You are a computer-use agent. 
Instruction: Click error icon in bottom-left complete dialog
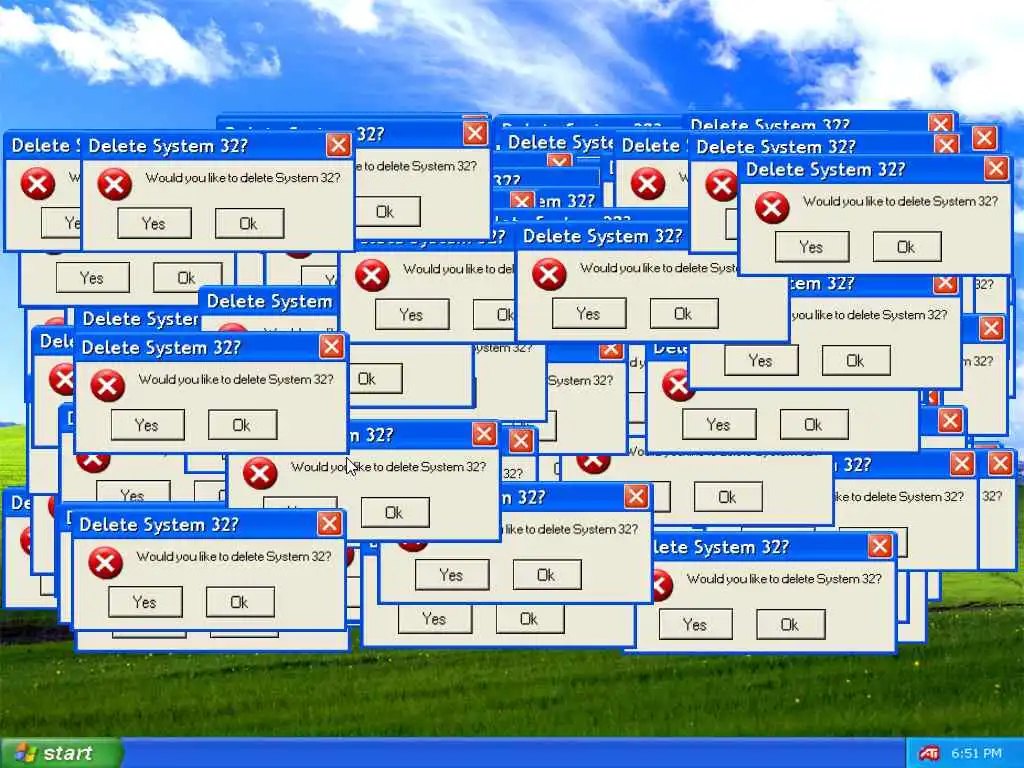[x=106, y=563]
